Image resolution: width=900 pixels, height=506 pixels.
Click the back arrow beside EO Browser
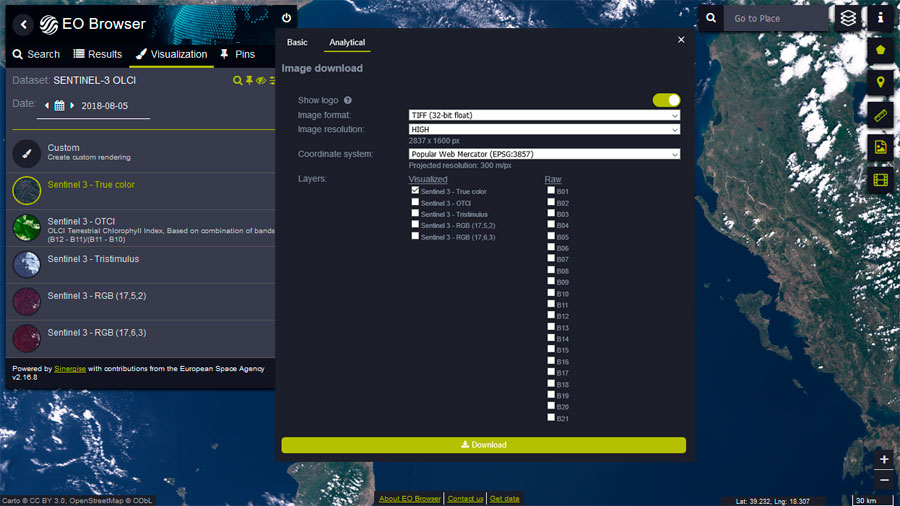24,24
